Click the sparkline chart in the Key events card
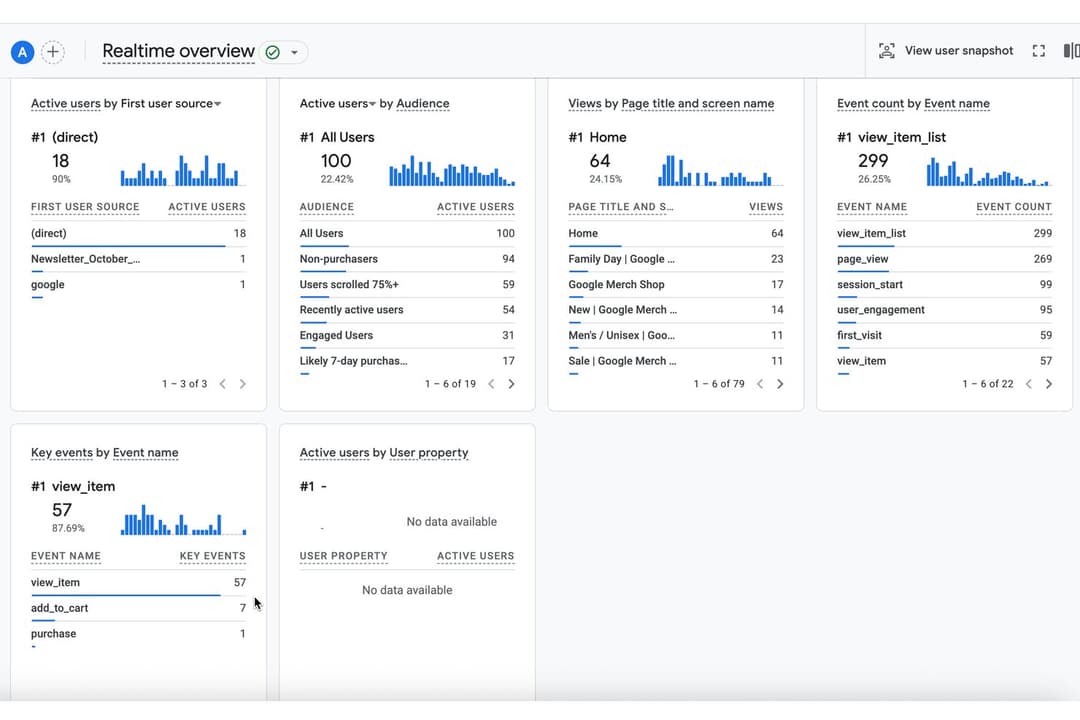 pyautogui.click(x=183, y=520)
